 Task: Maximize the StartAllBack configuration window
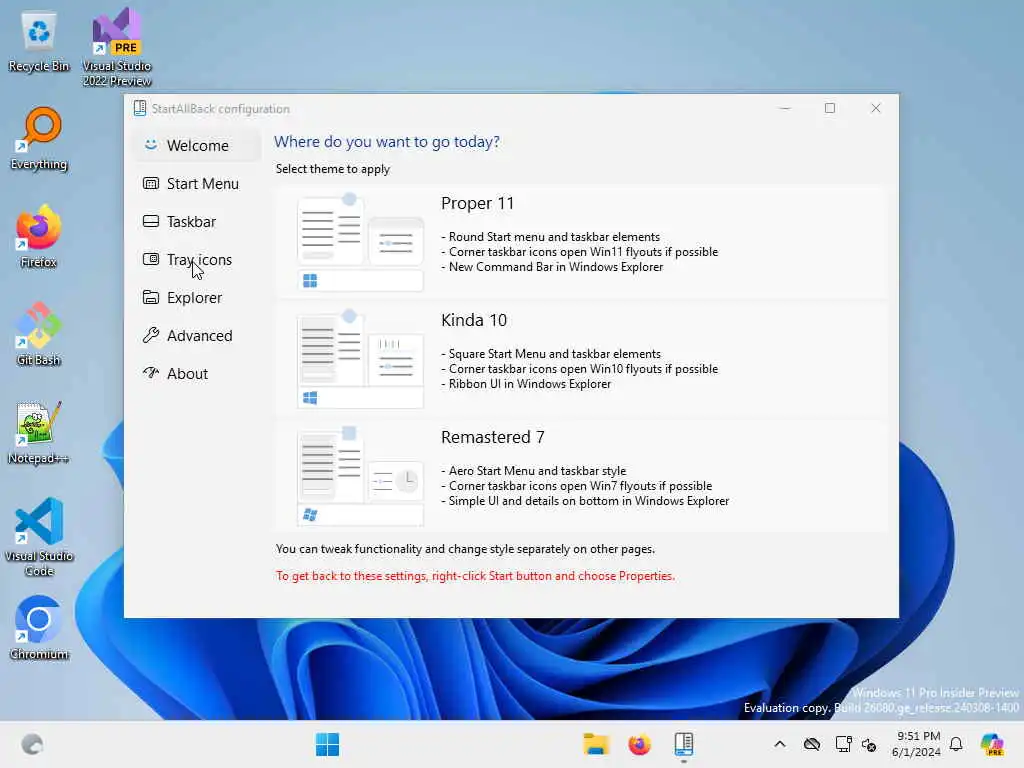coord(830,108)
